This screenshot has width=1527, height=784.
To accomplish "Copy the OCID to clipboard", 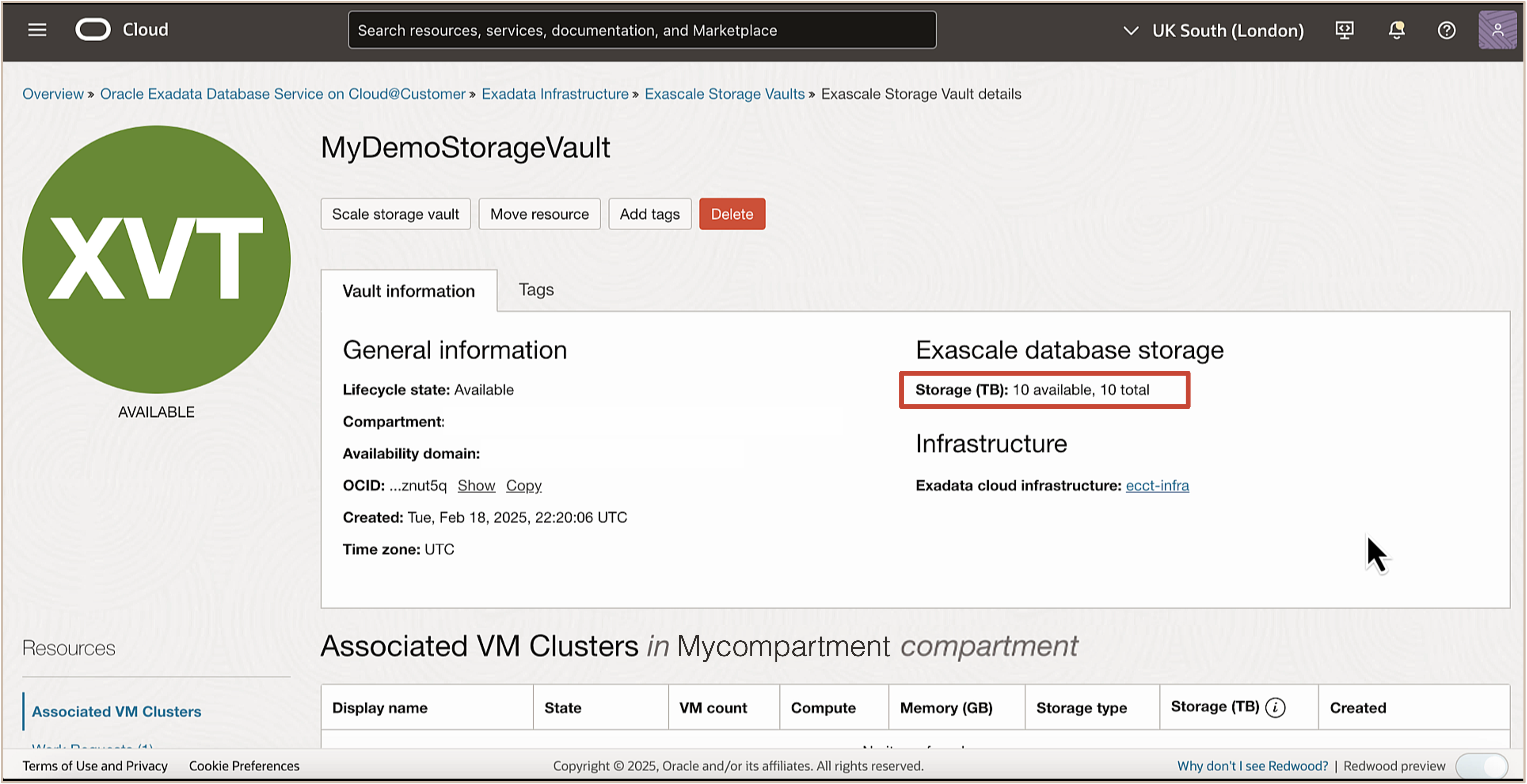I will [524, 485].
